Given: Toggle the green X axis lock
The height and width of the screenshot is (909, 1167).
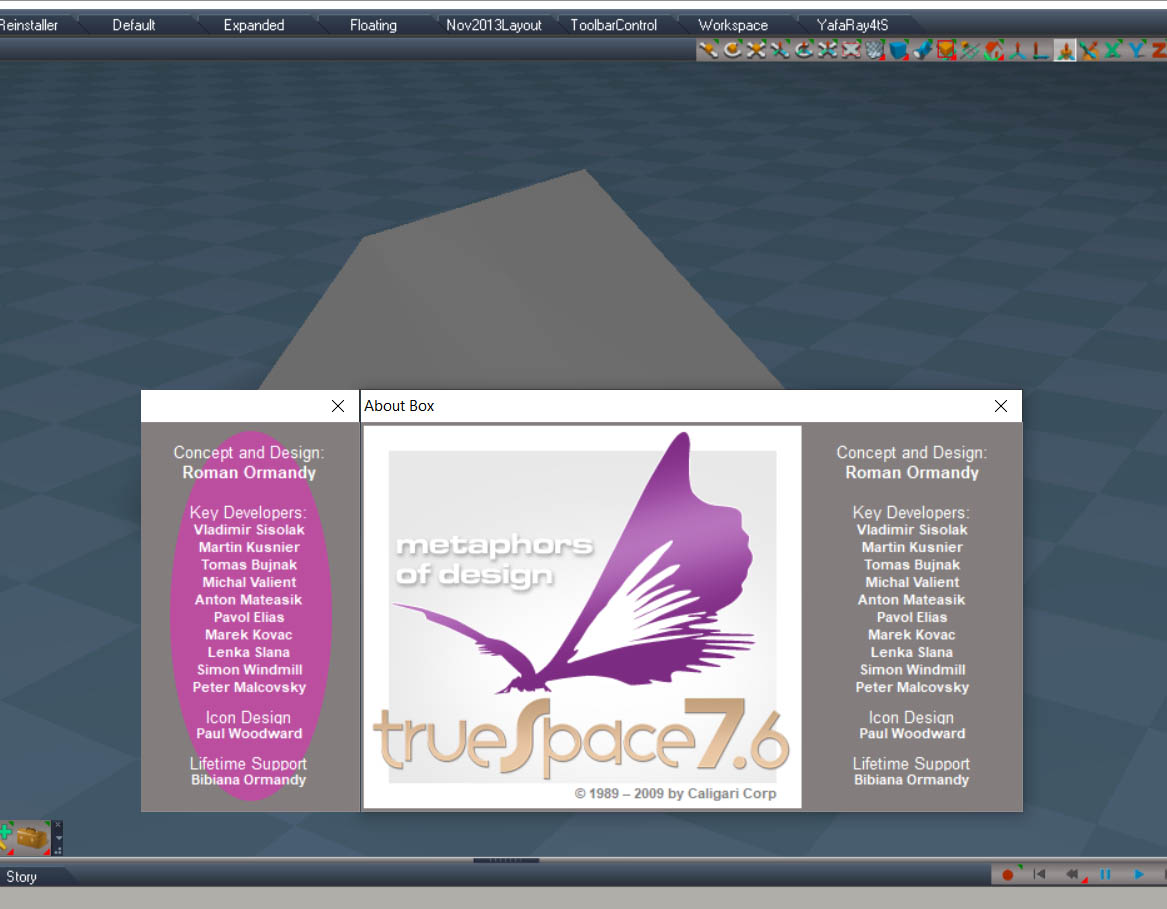Looking at the screenshot, I should 1113,50.
